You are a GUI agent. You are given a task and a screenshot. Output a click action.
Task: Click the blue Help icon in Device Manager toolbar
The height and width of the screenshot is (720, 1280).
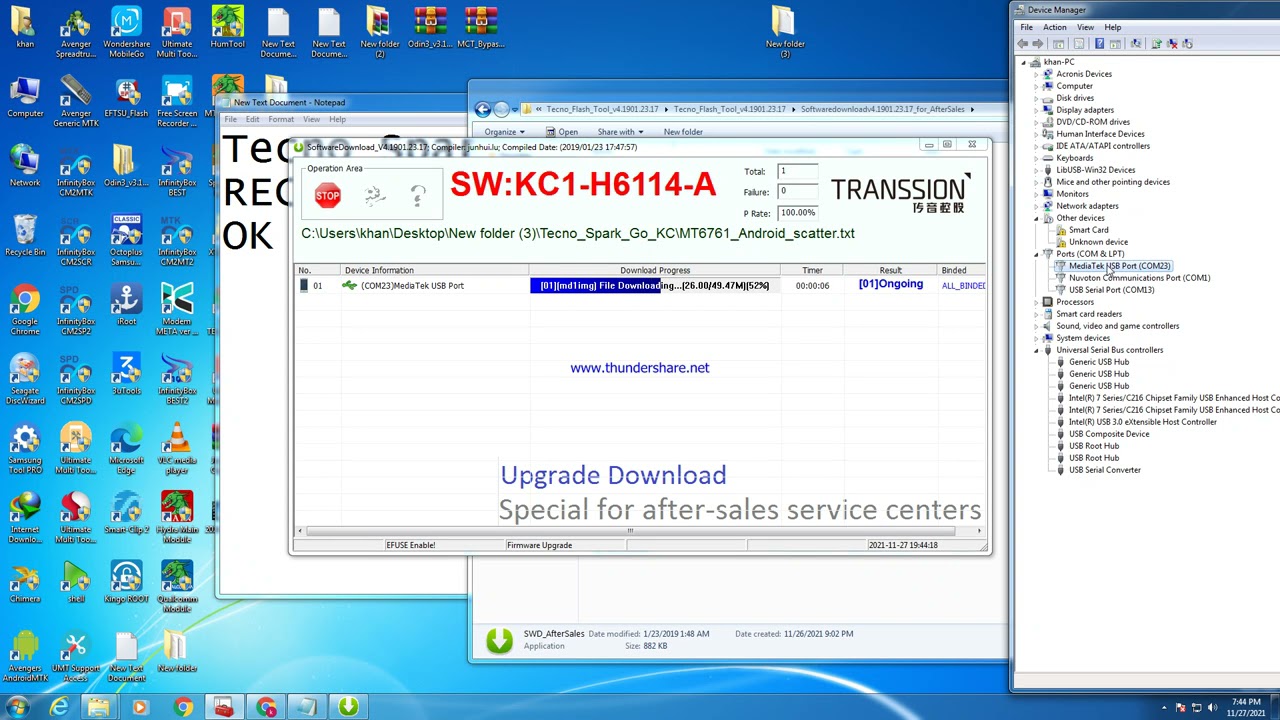(1099, 44)
